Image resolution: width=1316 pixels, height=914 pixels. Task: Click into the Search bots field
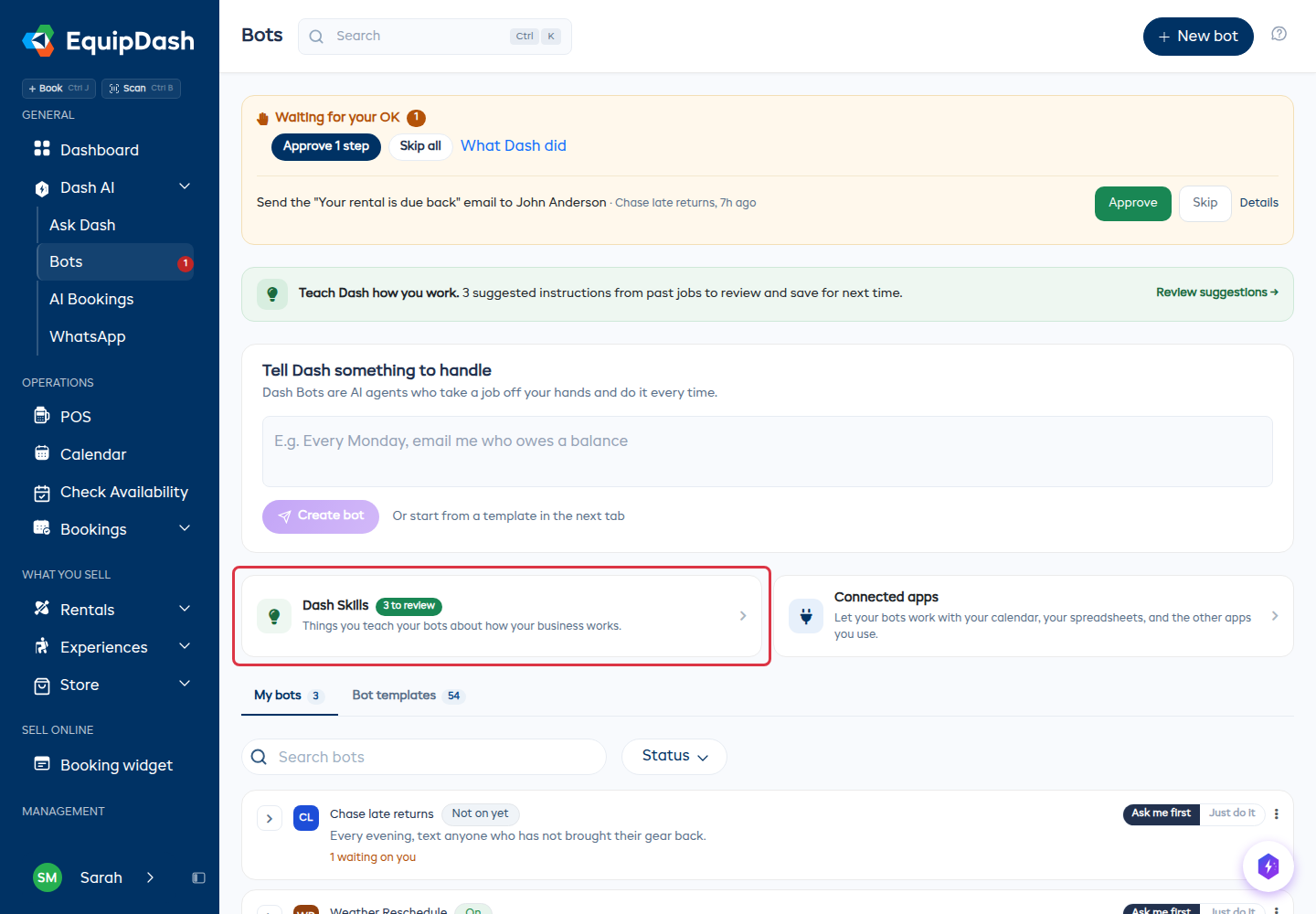click(424, 757)
